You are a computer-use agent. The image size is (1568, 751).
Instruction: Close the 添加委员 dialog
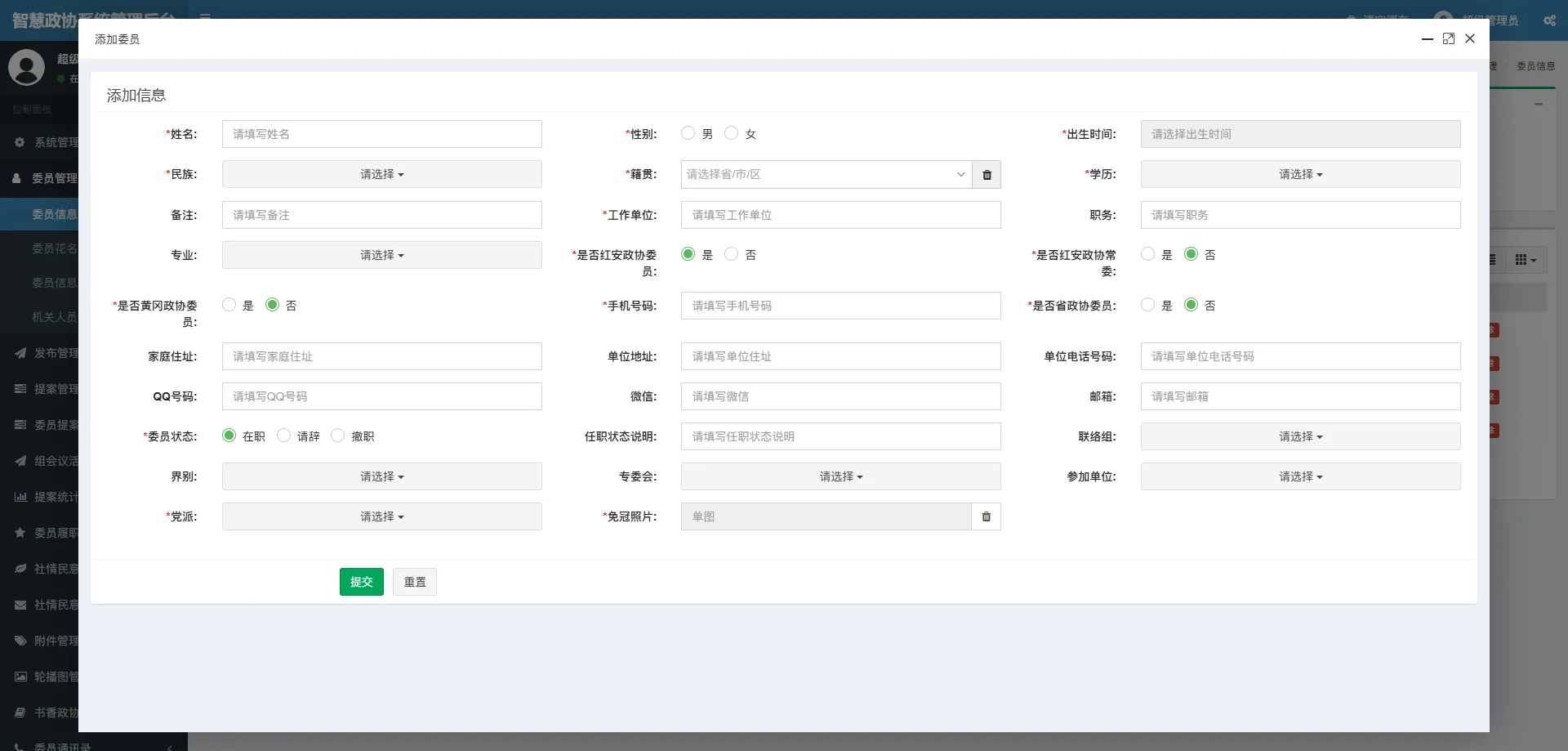pos(1470,38)
